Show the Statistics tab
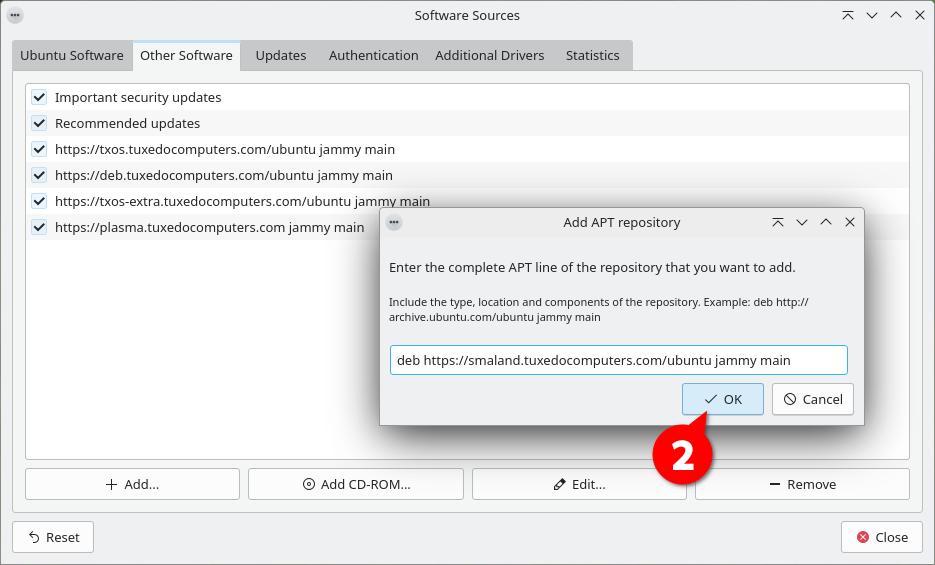This screenshot has height=565, width=935. click(x=593, y=55)
